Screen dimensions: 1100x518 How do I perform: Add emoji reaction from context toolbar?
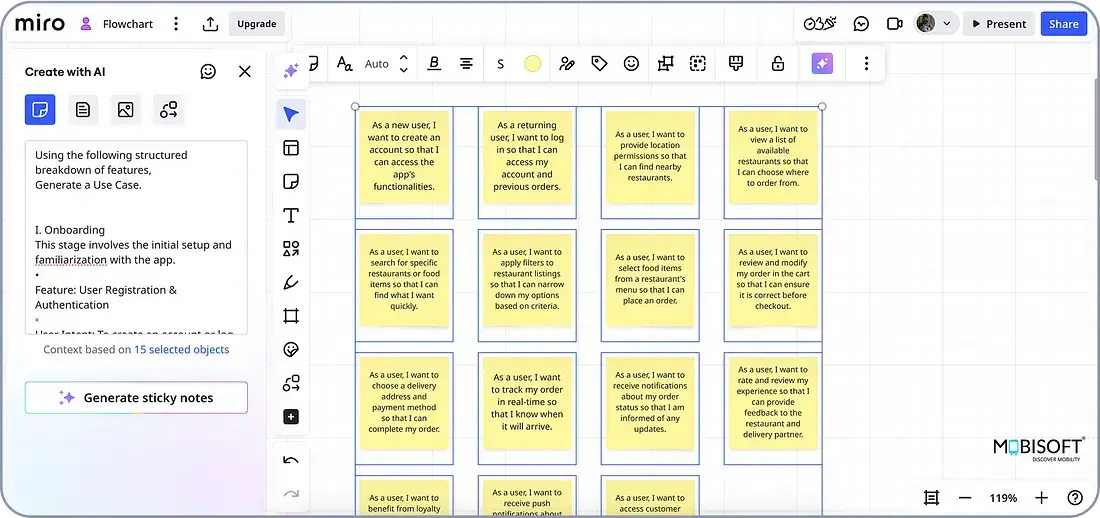pyautogui.click(x=631, y=64)
